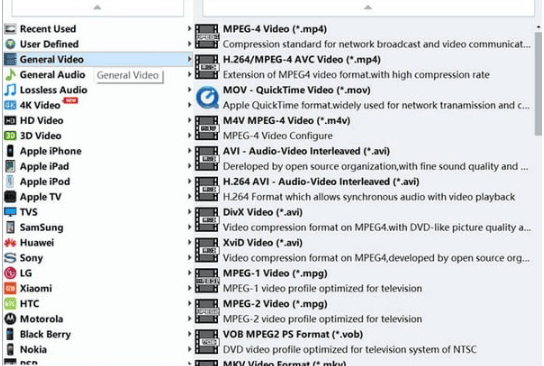Click the VOB MPEG2 film strip icon

coord(207,341)
